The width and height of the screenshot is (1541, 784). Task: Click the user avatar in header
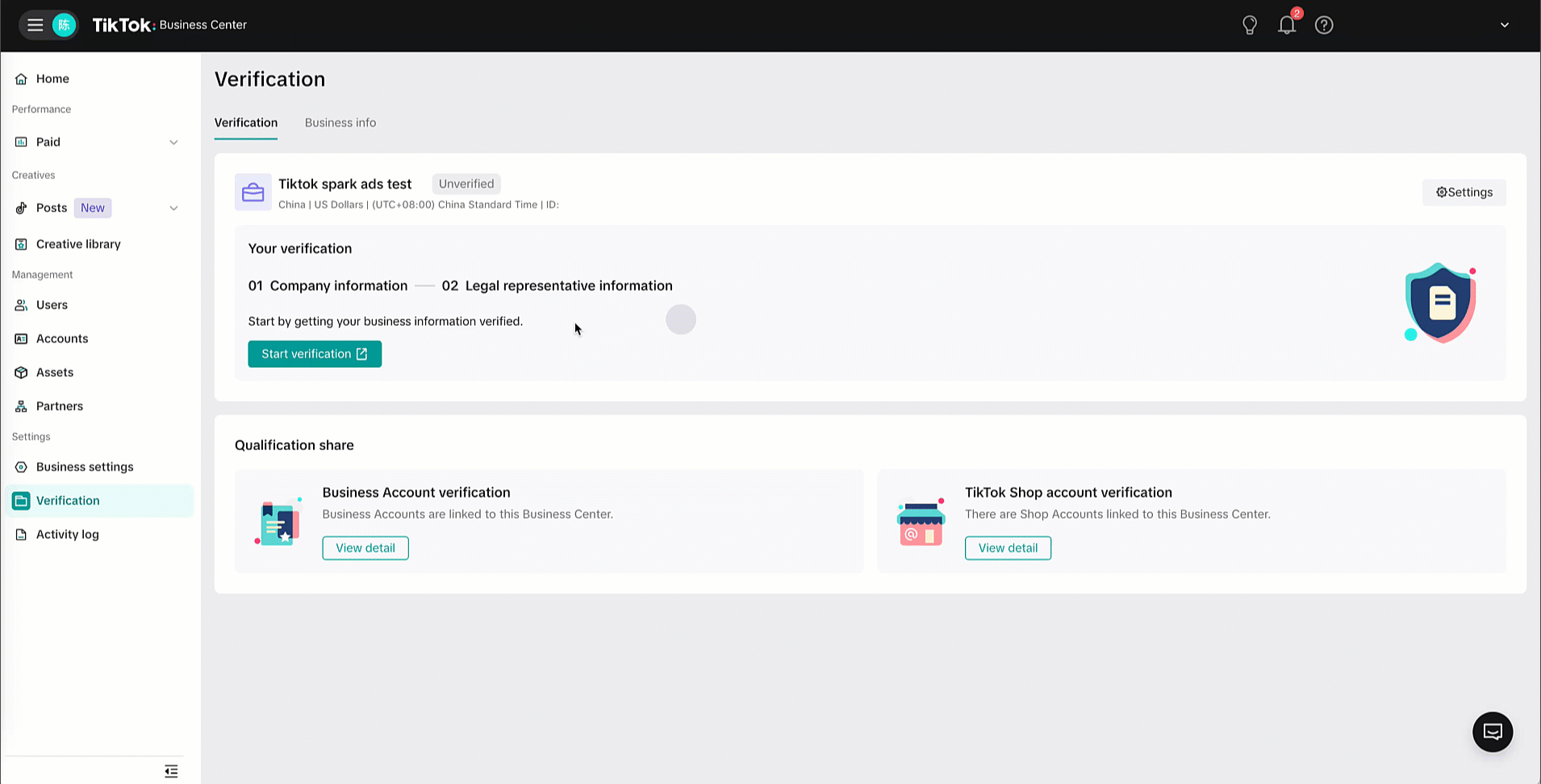(x=64, y=25)
